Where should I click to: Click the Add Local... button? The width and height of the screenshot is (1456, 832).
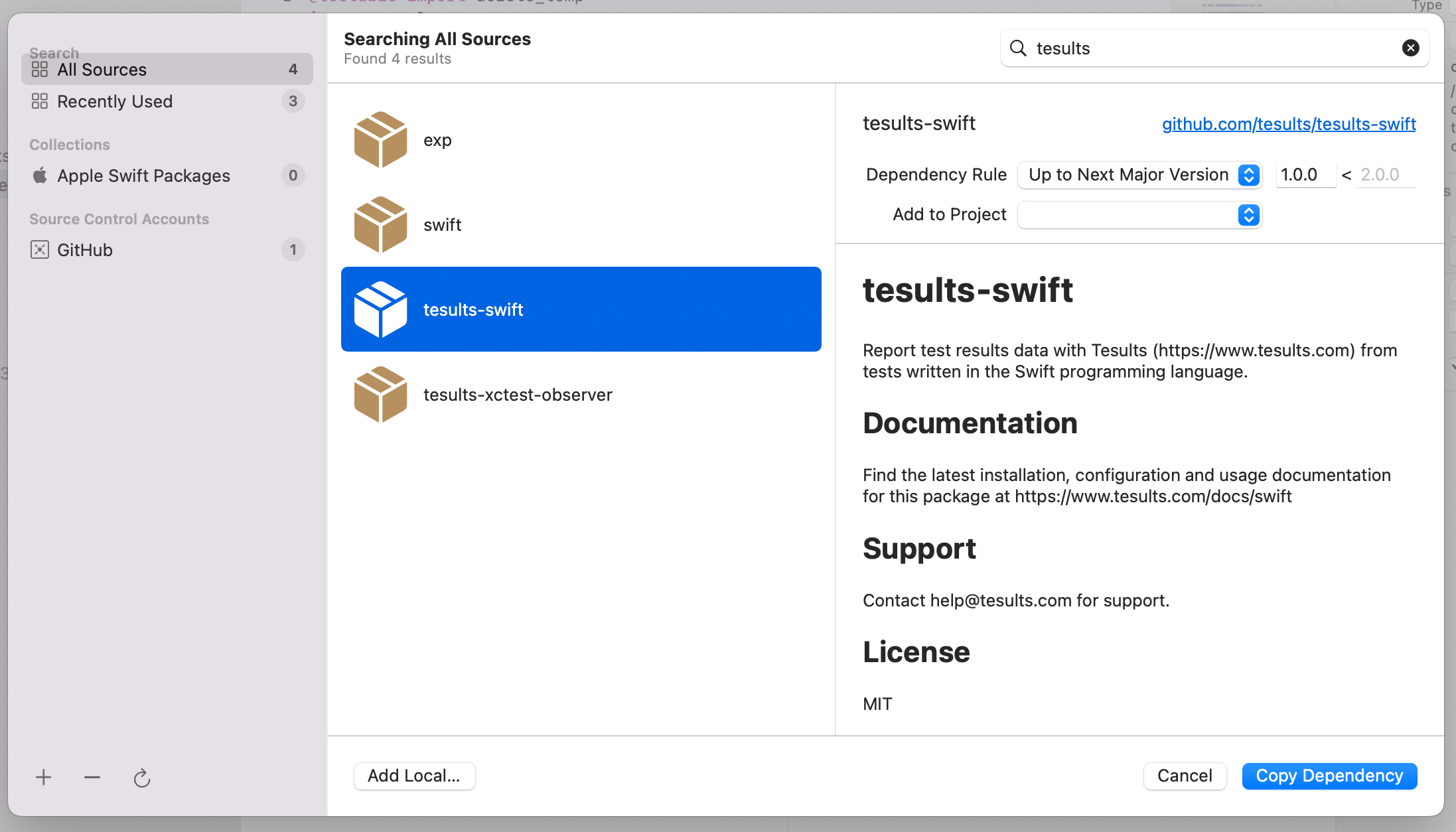tap(414, 776)
